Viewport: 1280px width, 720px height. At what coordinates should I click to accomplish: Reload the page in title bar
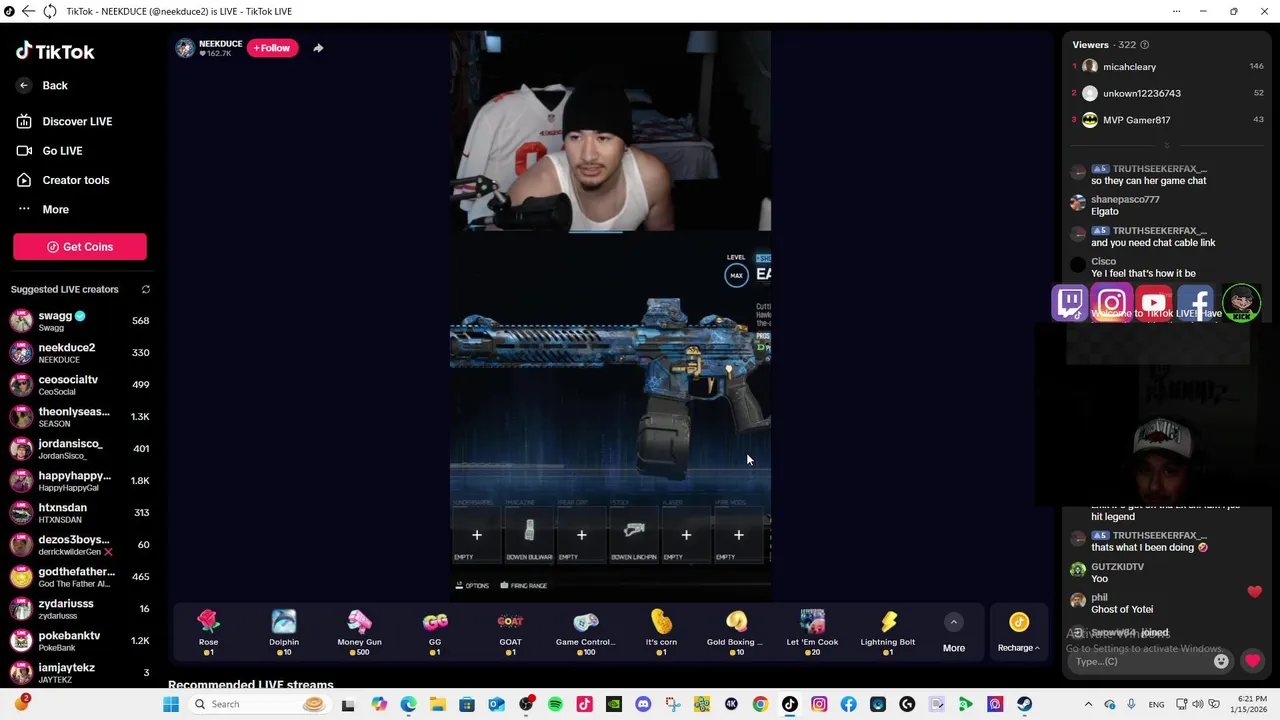49,11
